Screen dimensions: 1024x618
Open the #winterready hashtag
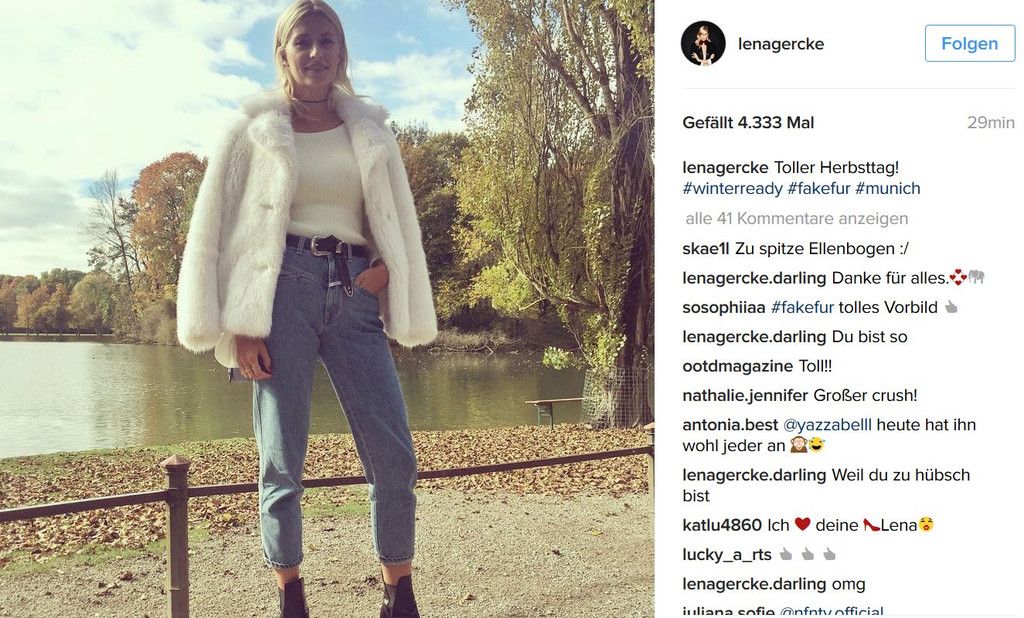click(x=732, y=189)
